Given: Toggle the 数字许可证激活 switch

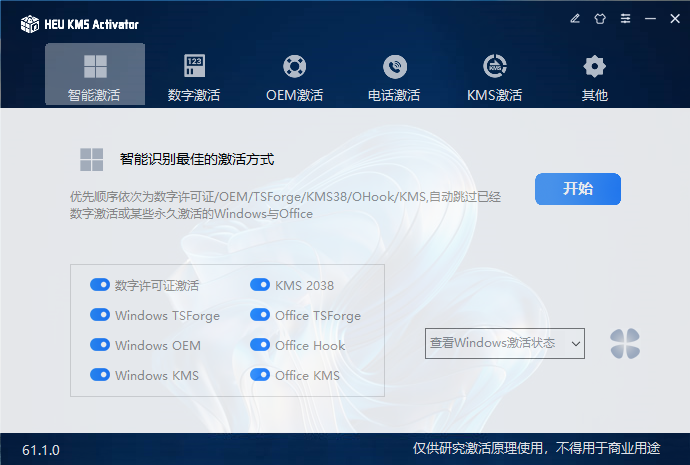Looking at the screenshot, I should click(x=100, y=285).
